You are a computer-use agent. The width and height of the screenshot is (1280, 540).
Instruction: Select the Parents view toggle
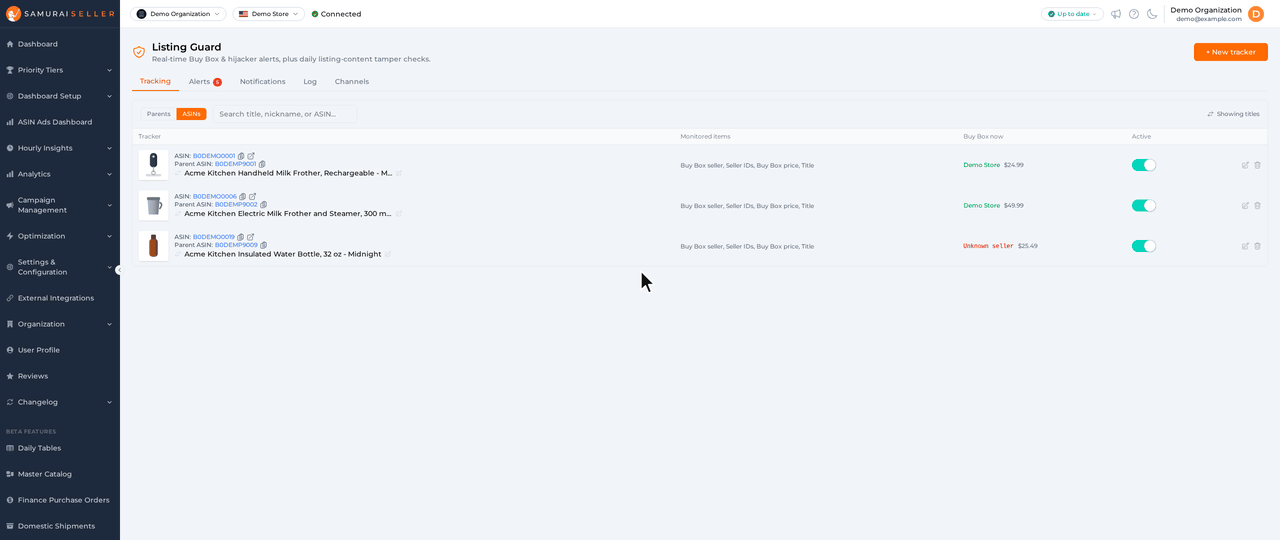158,114
